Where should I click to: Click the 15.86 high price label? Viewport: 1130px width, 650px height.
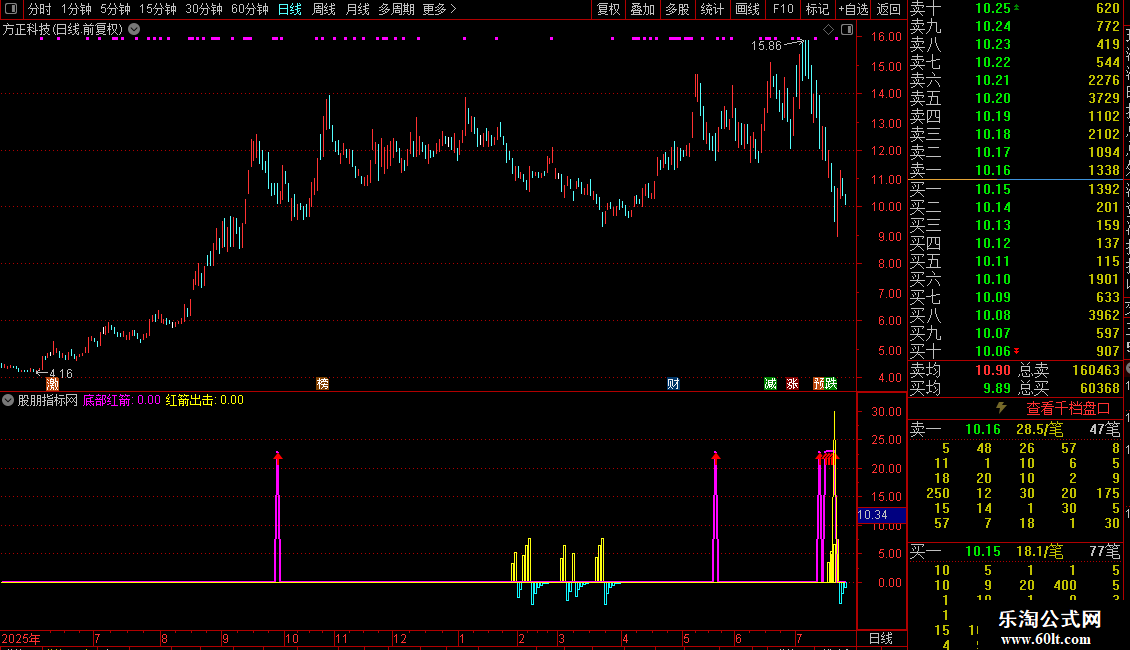tap(765, 45)
